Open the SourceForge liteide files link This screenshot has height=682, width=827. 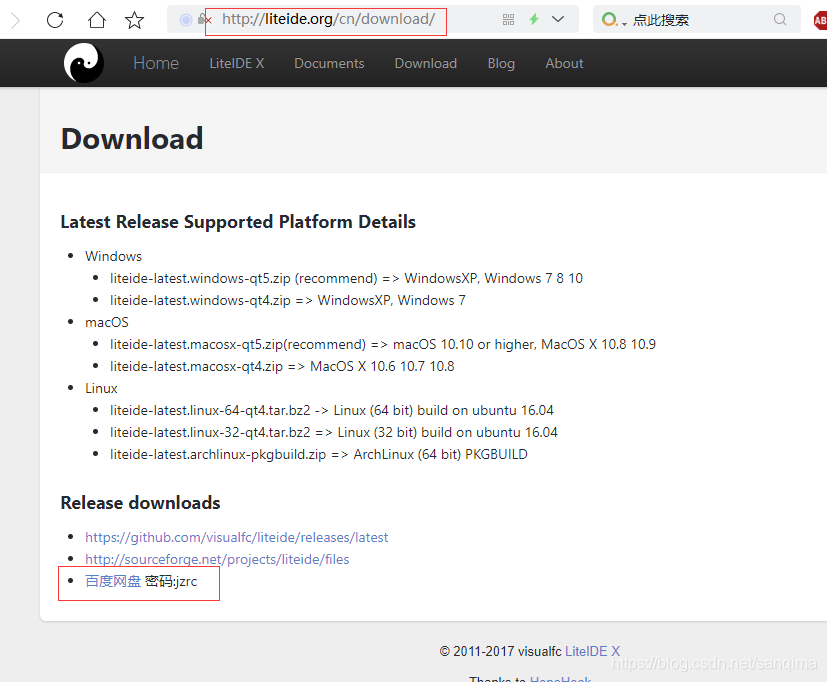(217, 560)
